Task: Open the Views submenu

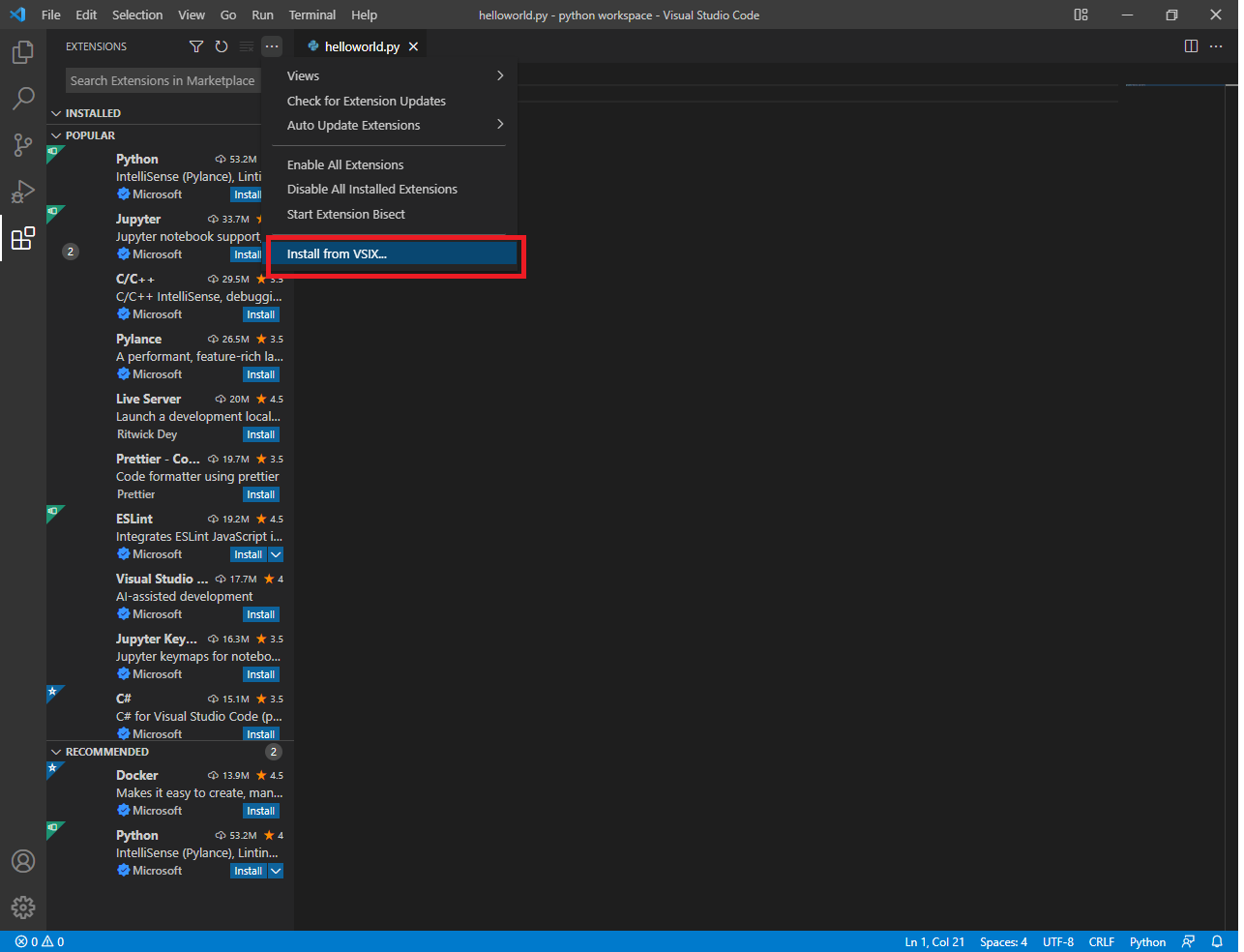Action: pos(395,75)
